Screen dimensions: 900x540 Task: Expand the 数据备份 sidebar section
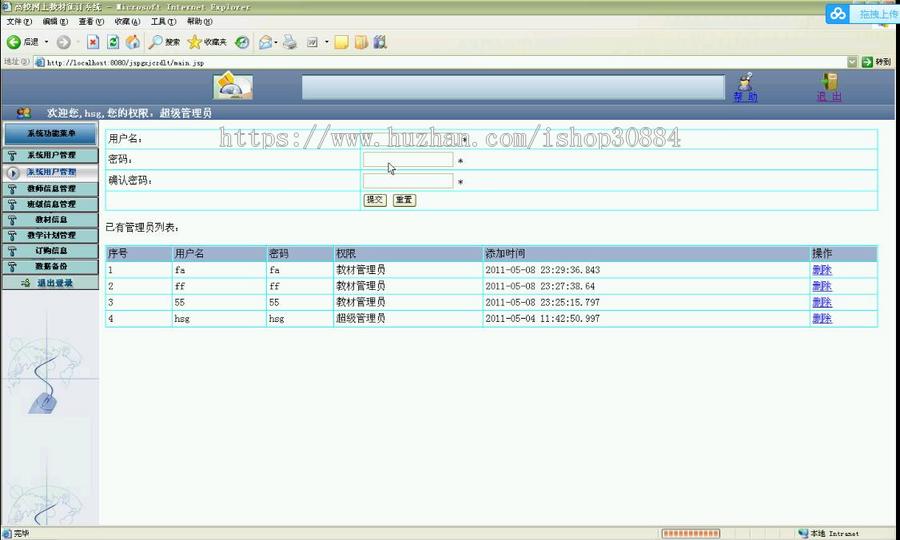(x=51, y=266)
